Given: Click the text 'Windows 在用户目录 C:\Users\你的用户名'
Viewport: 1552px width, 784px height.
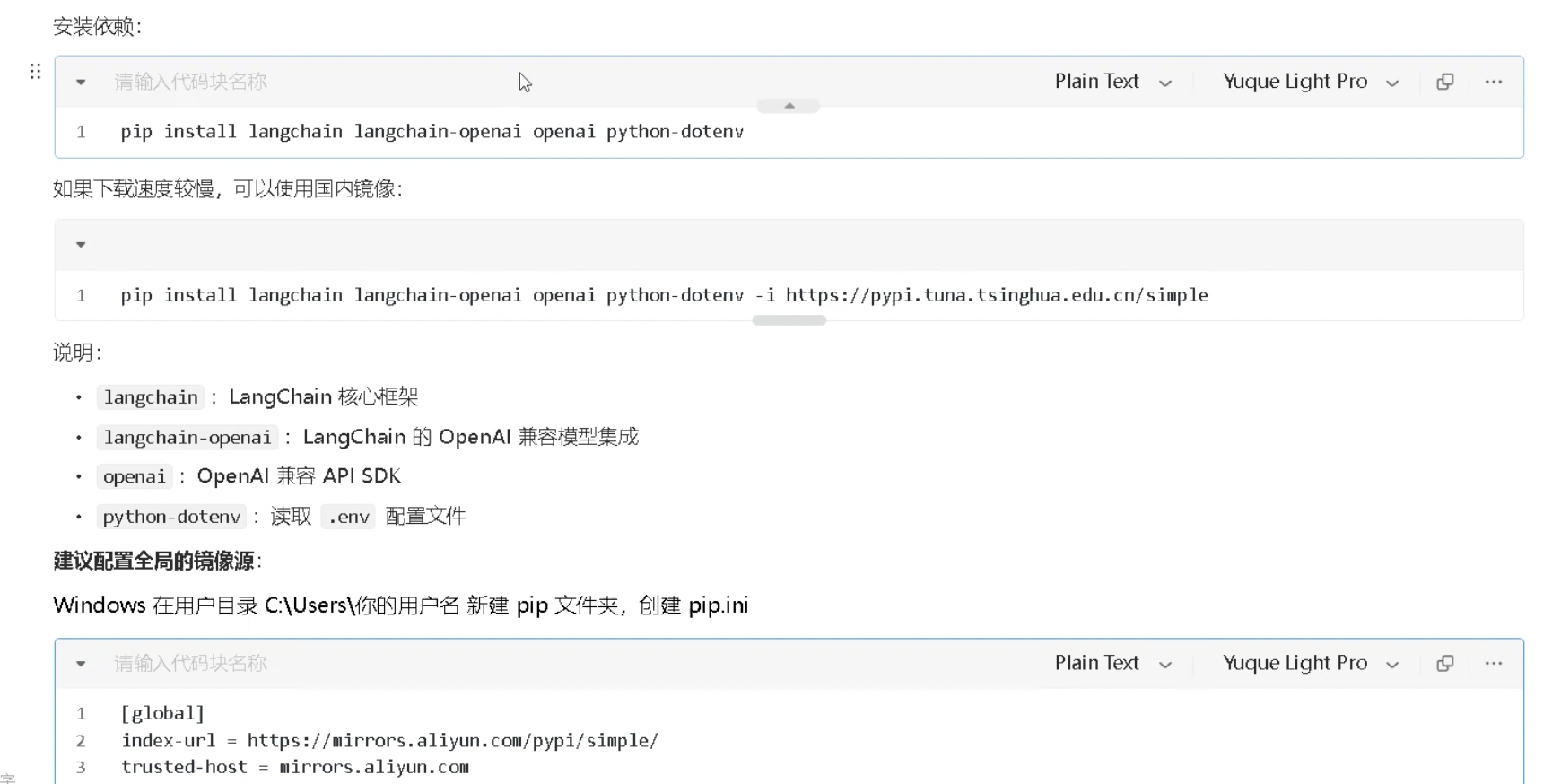Looking at the screenshot, I should click(257, 605).
